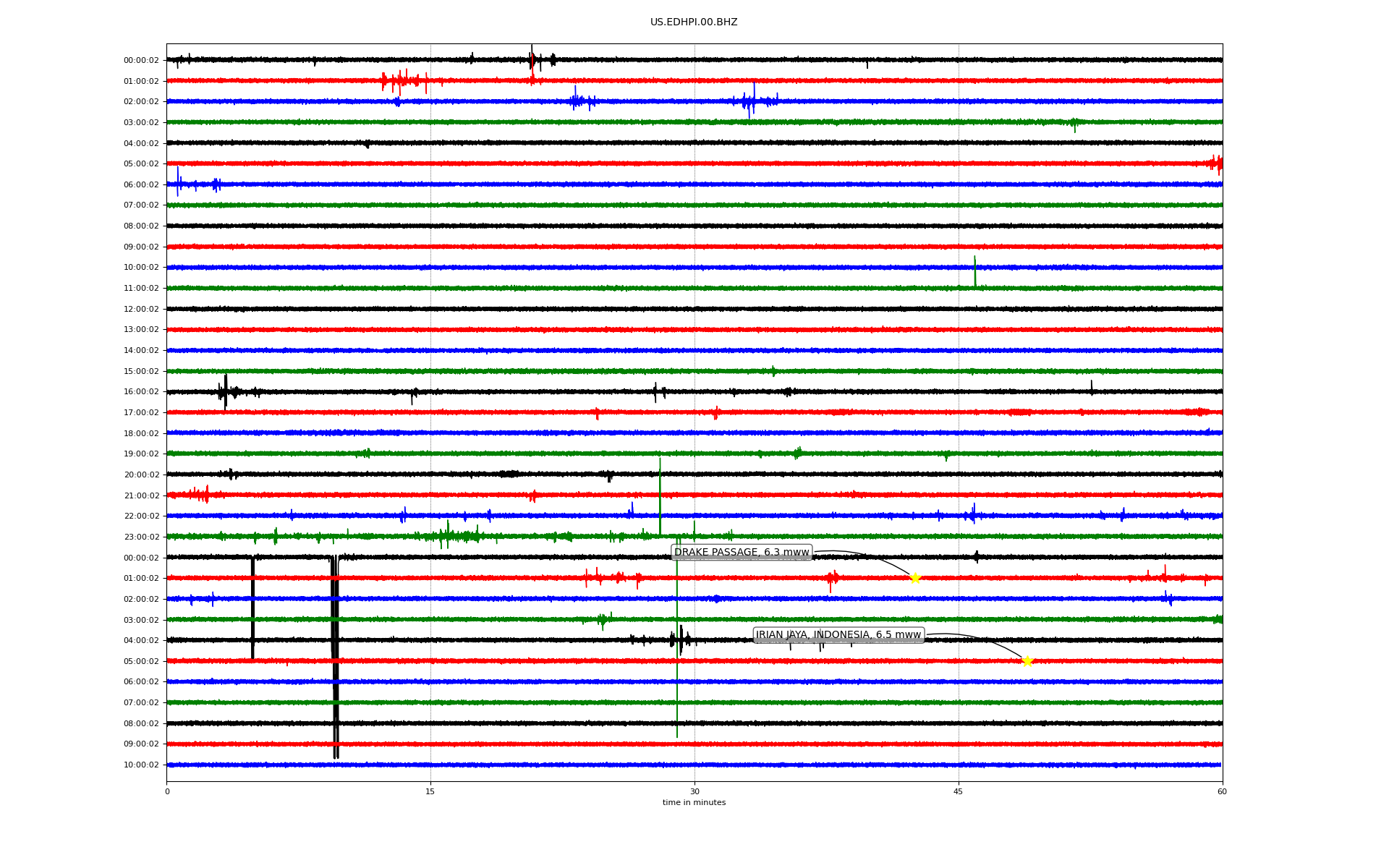This screenshot has height=868, width=1389.
Task: Click the 05:00:02 red trace label near top
Action: tap(141, 164)
